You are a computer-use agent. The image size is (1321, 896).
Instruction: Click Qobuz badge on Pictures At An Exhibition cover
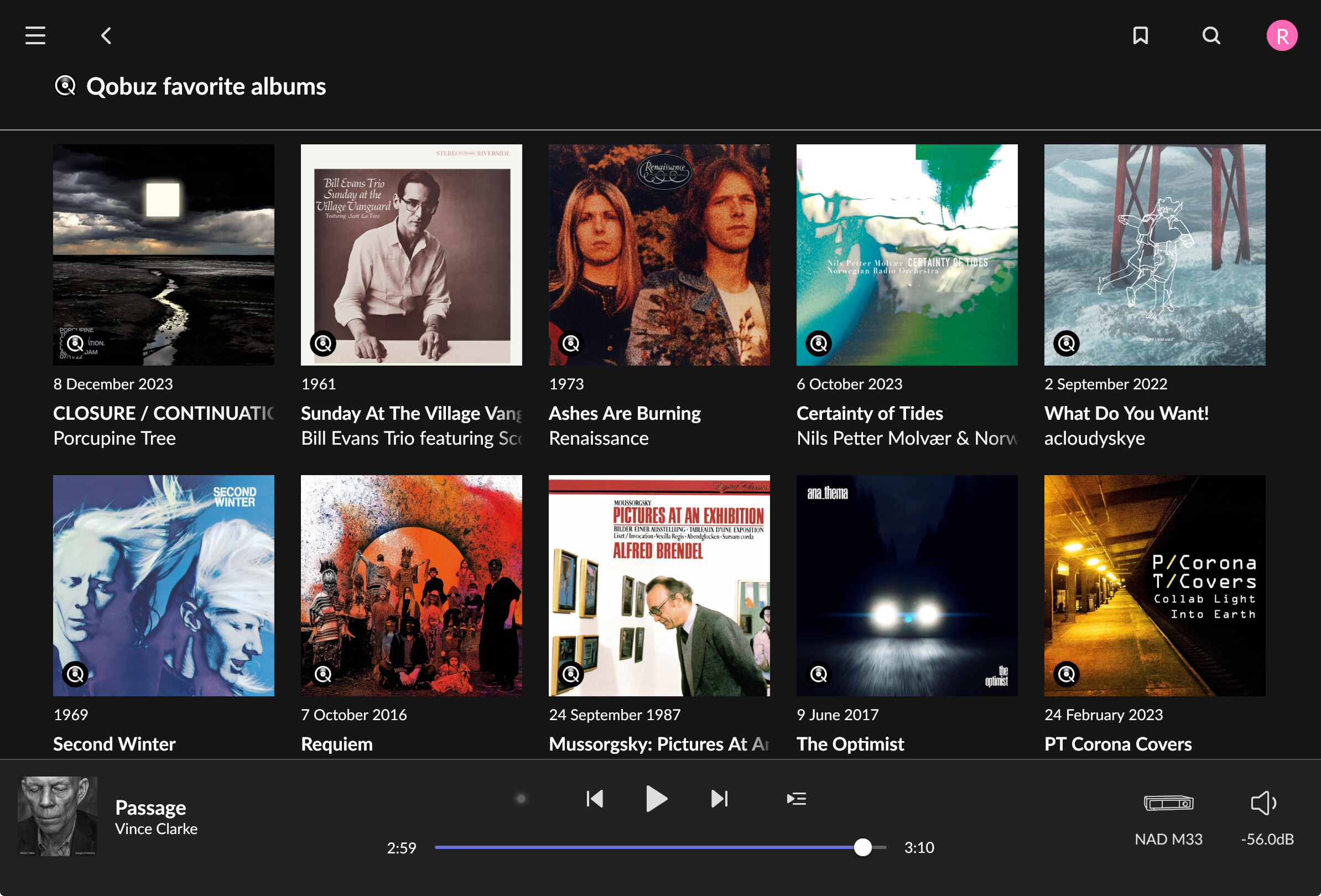(571, 674)
